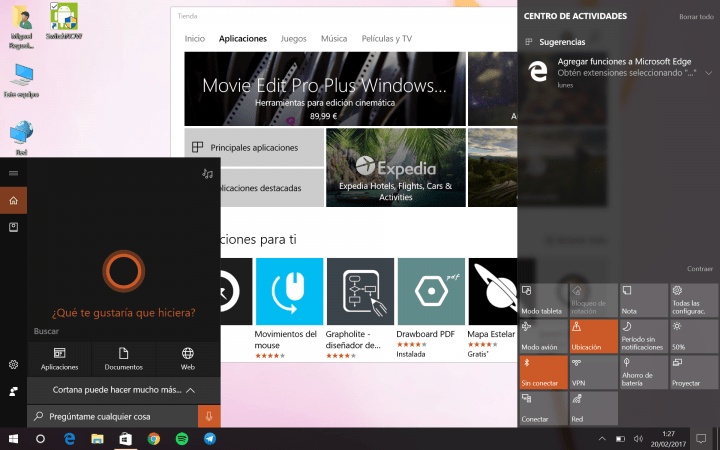The height and width of the screenshot is (450, 720).
Task: Click Cortana music recognition icon
Action: [208, 174]
